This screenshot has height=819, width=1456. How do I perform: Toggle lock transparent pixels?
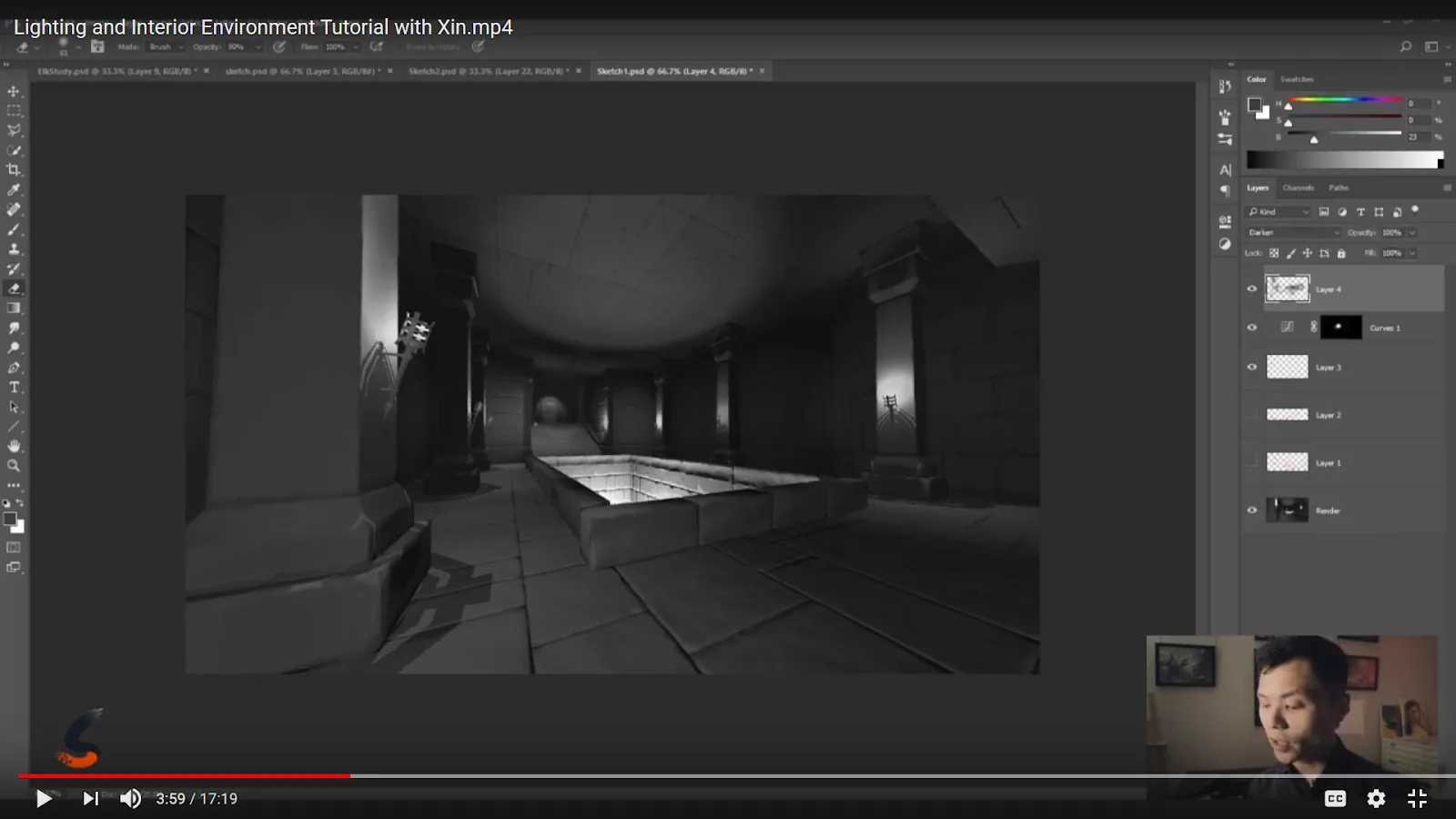(x=1274, y=253)
